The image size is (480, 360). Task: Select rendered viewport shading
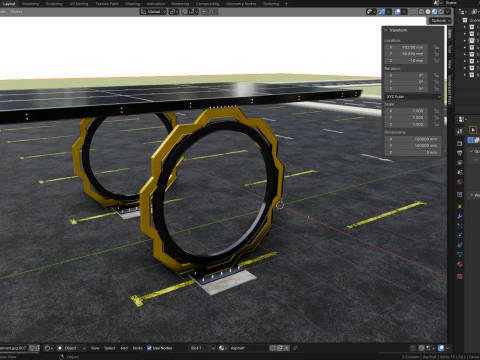click(x=441, y=12)
